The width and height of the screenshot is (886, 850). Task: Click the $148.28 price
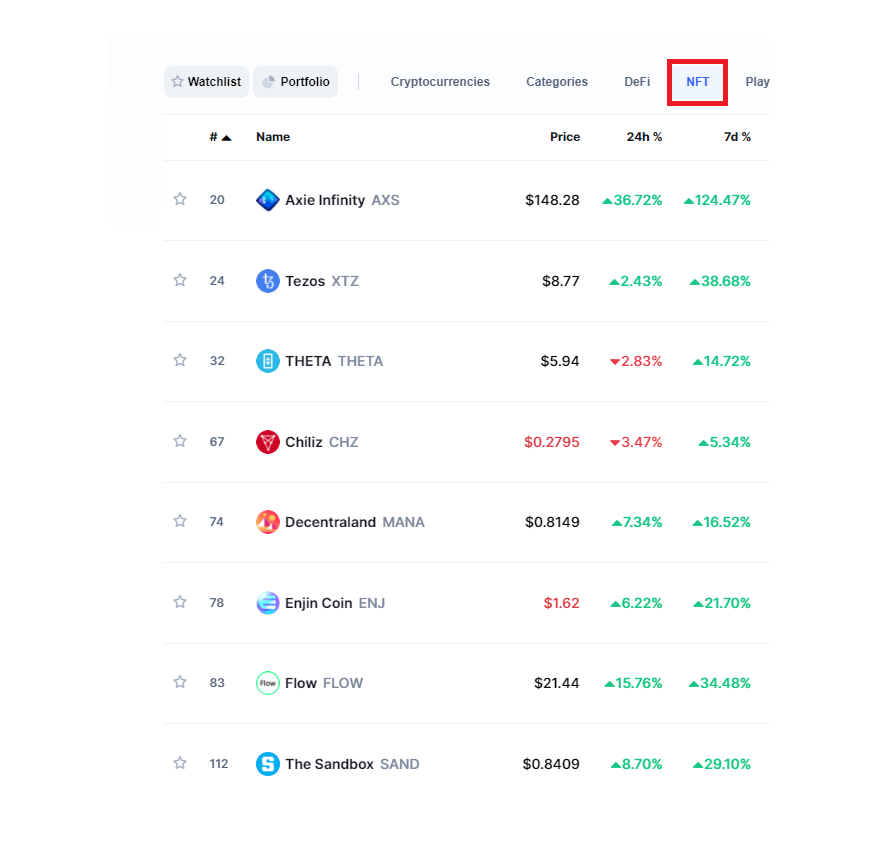pos(552,200)
